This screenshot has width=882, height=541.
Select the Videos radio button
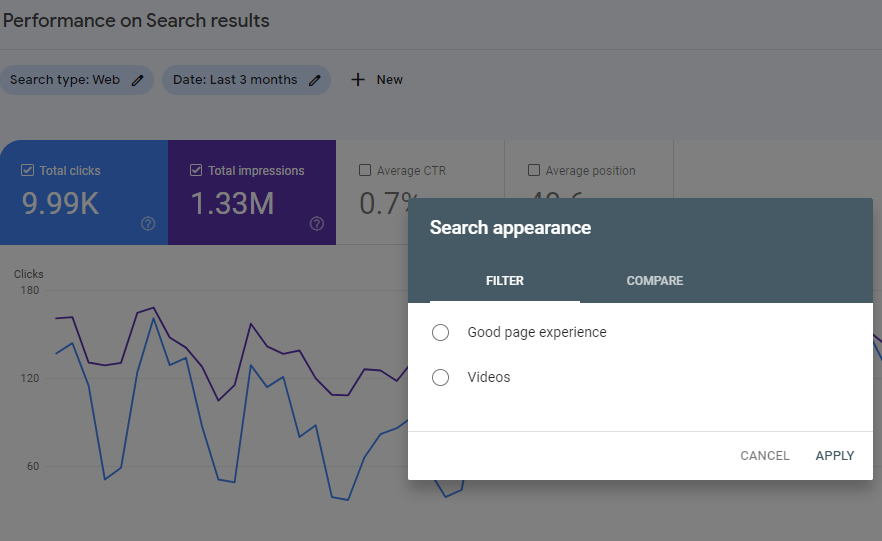[x=440, y=377]
